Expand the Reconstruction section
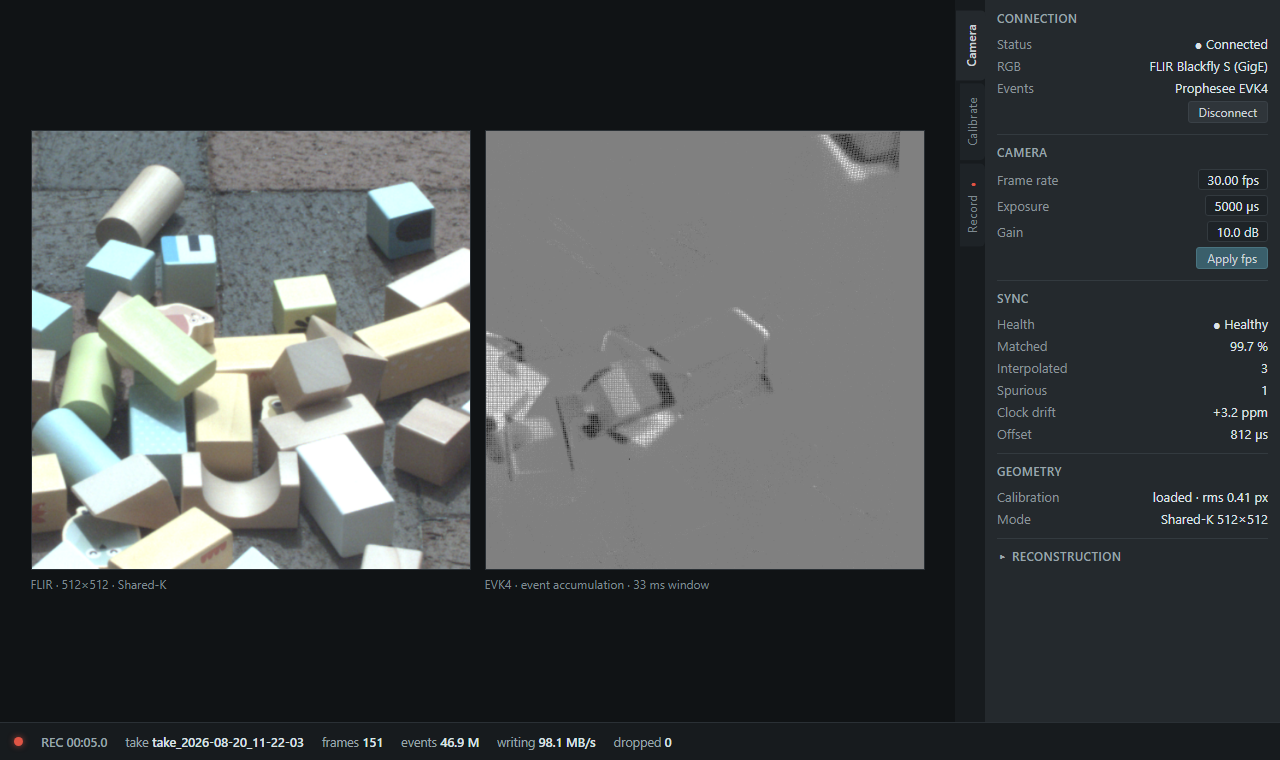1280x760 pixels. tap(1060, 557)
